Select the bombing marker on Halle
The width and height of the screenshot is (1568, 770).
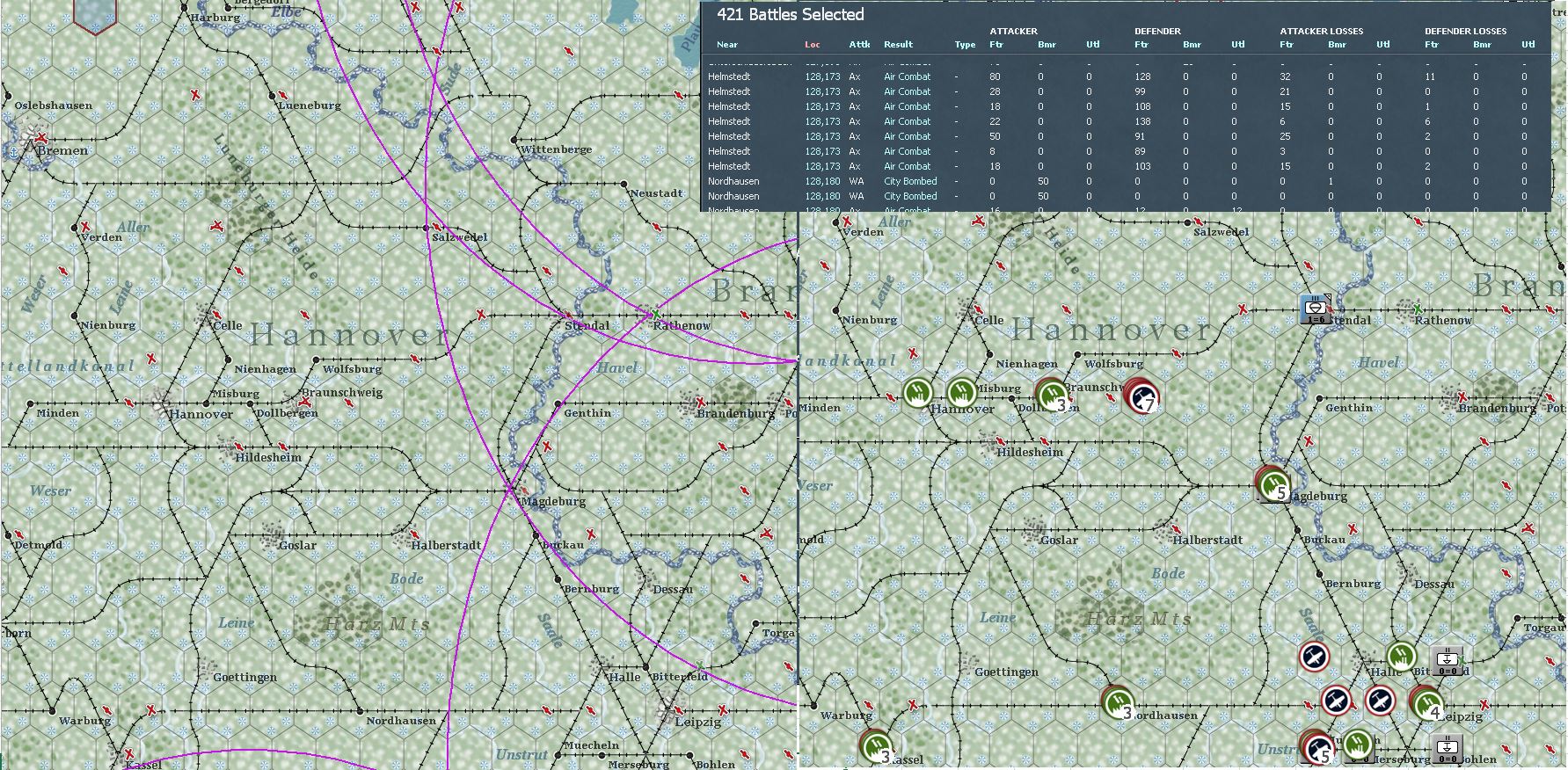(1401, 656)
